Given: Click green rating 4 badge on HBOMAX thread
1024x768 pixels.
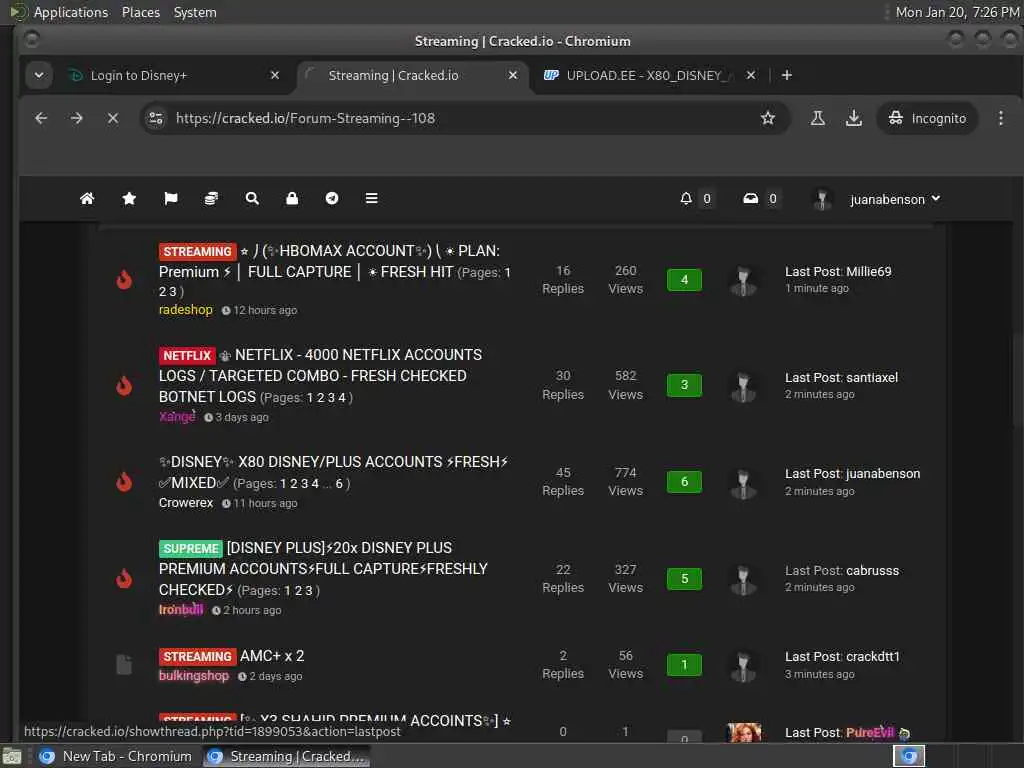Looking at the screenshot, I should click(684, 280).
